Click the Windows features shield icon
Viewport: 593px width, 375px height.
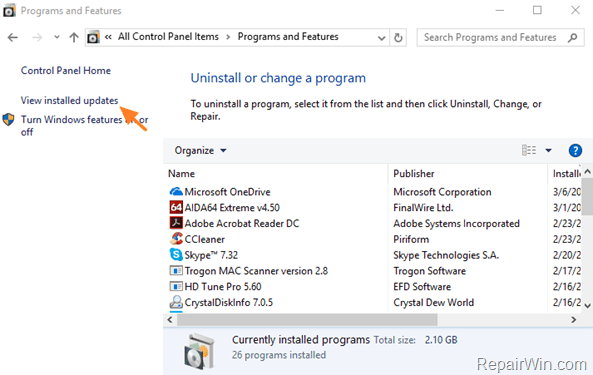click(8, 119)
